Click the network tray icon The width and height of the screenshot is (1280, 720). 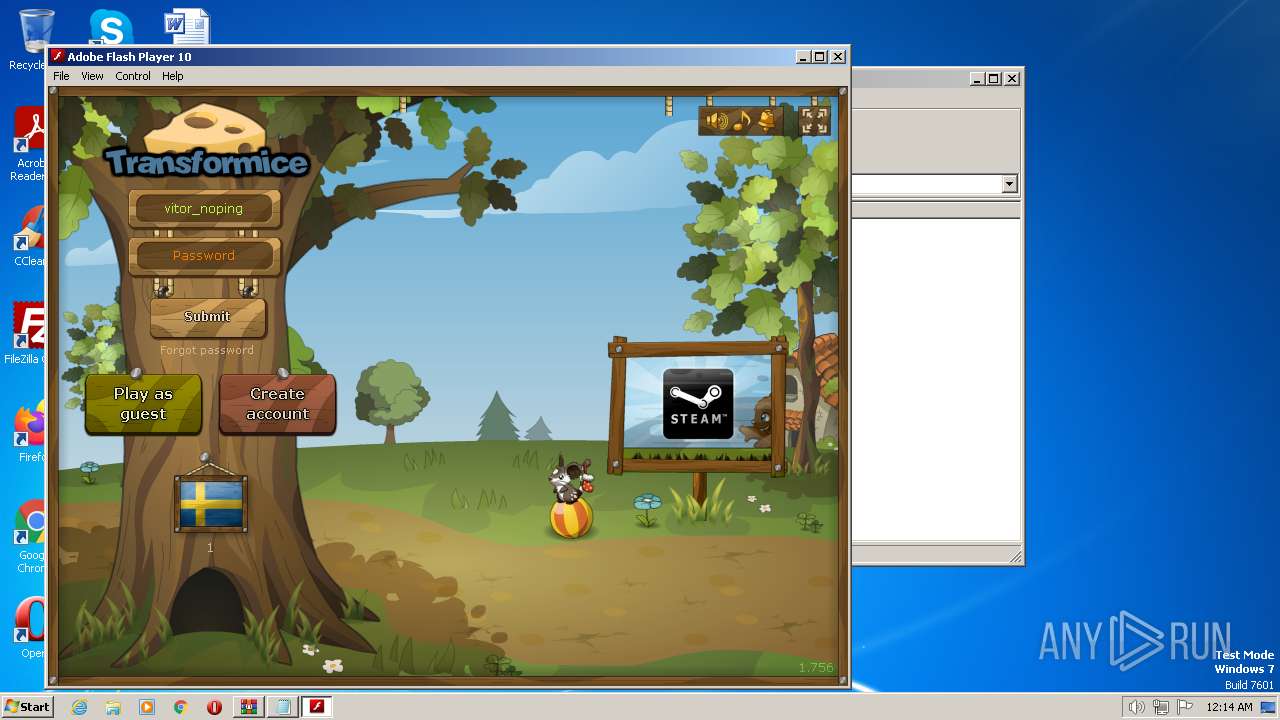tap(1160, 707)
